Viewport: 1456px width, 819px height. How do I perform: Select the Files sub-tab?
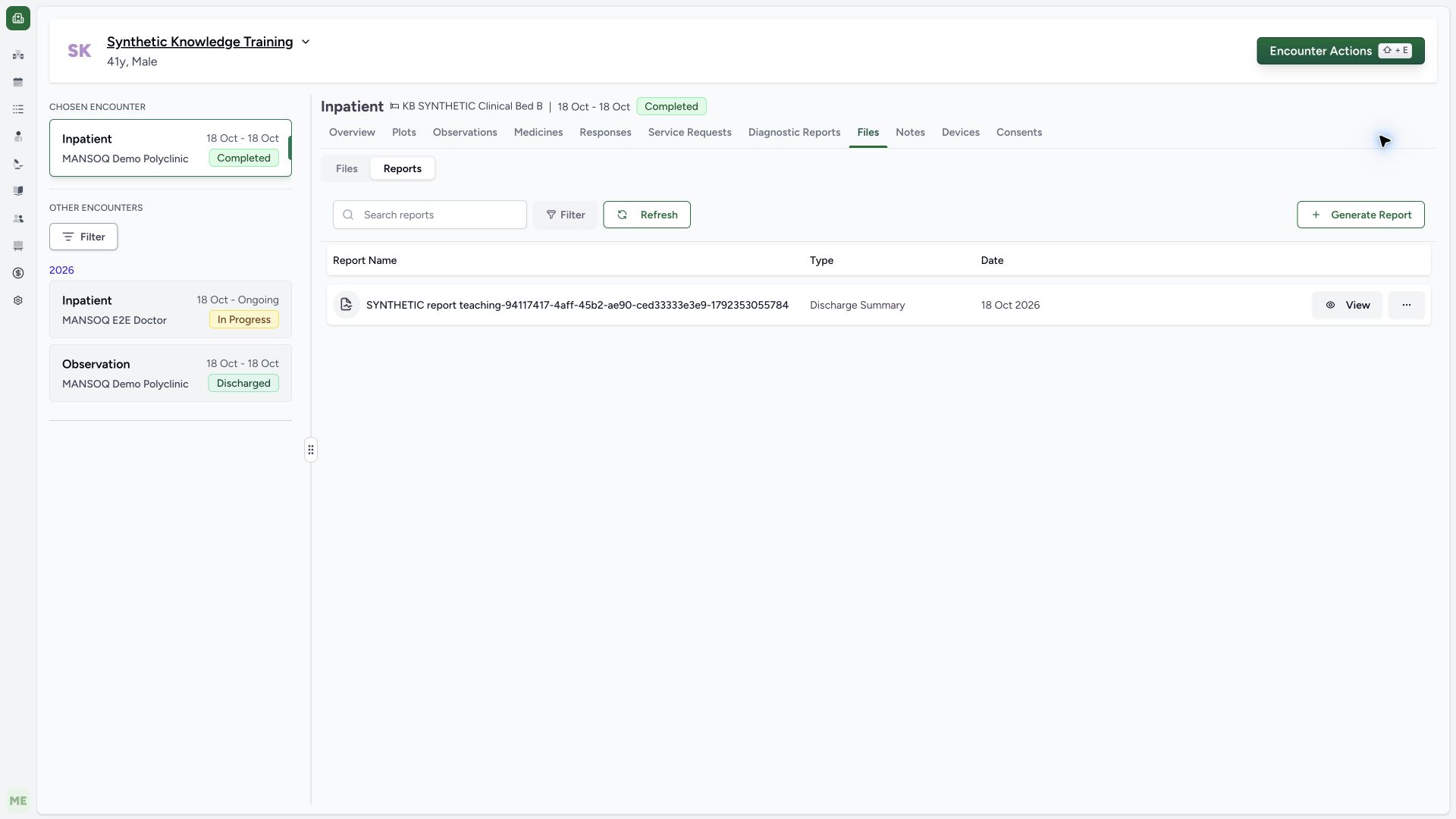tap(347, 168)
